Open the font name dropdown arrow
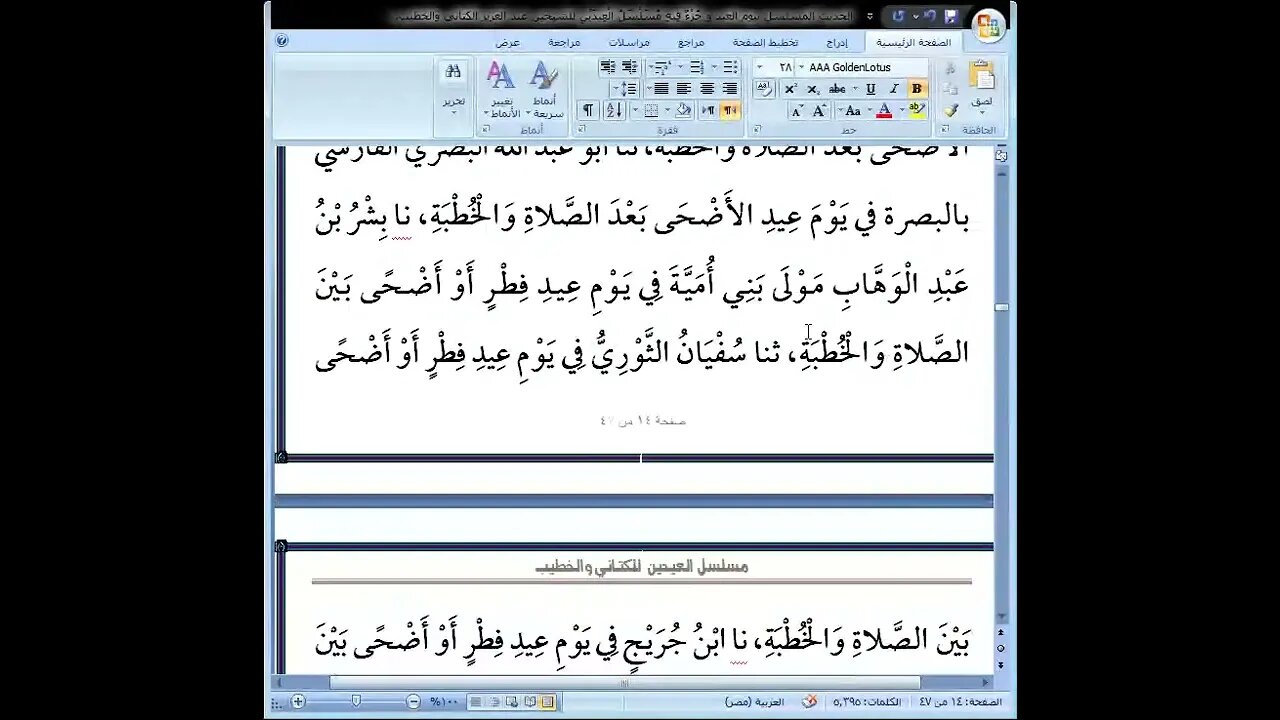 click(801, 67)
